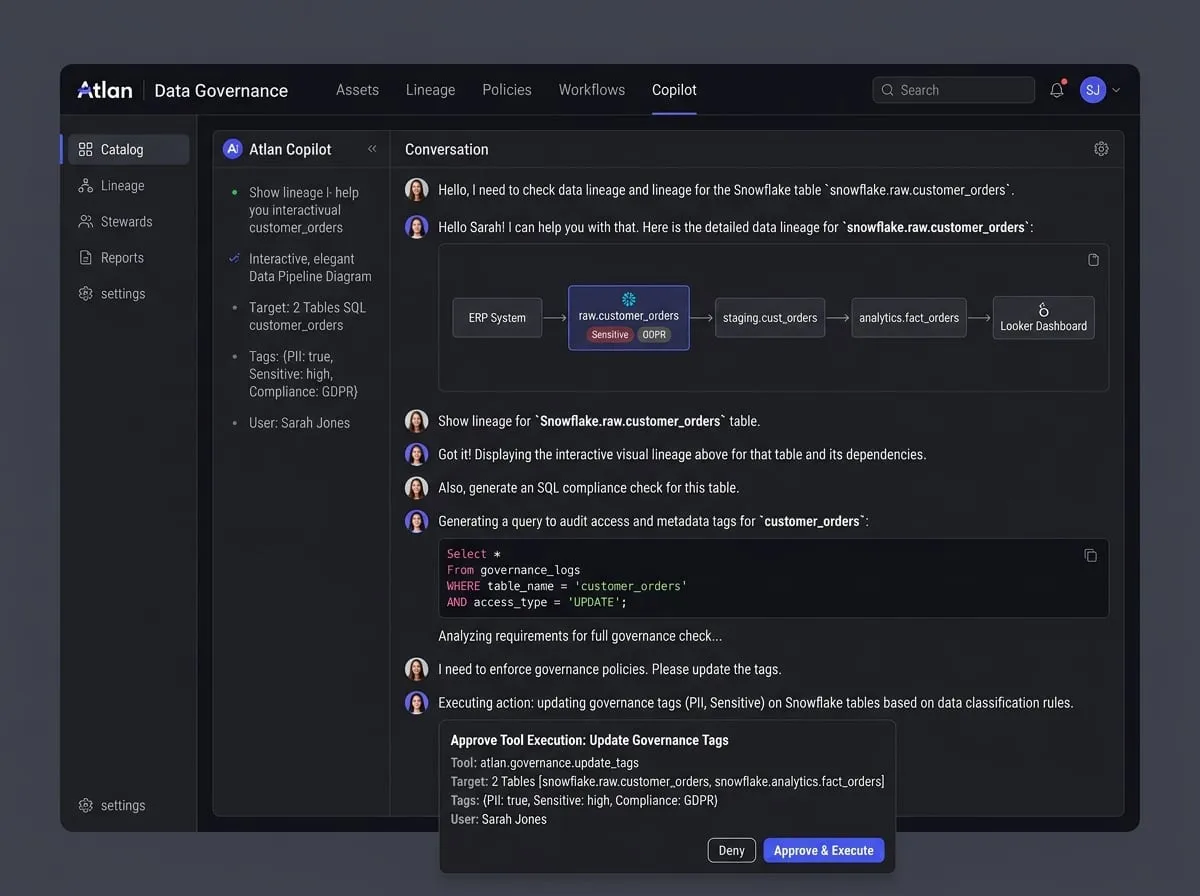
Task: Click the Atlan Copilot AI logo icon
Action: point(232,149)
